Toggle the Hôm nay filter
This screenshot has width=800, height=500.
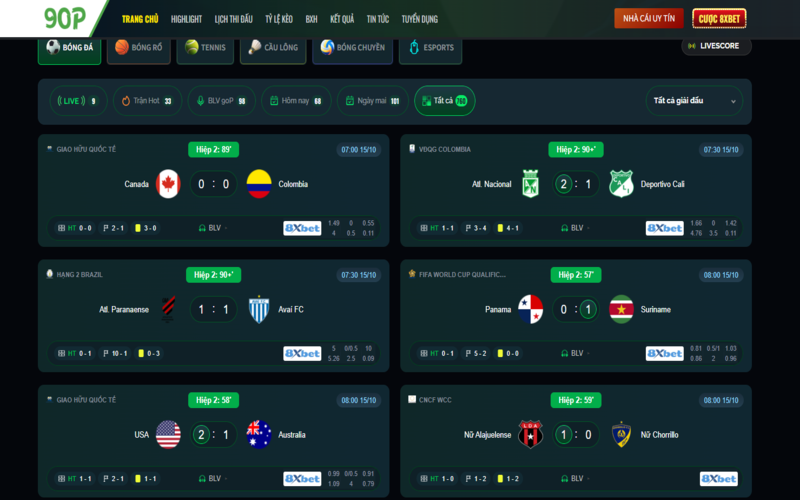[296, 101]
